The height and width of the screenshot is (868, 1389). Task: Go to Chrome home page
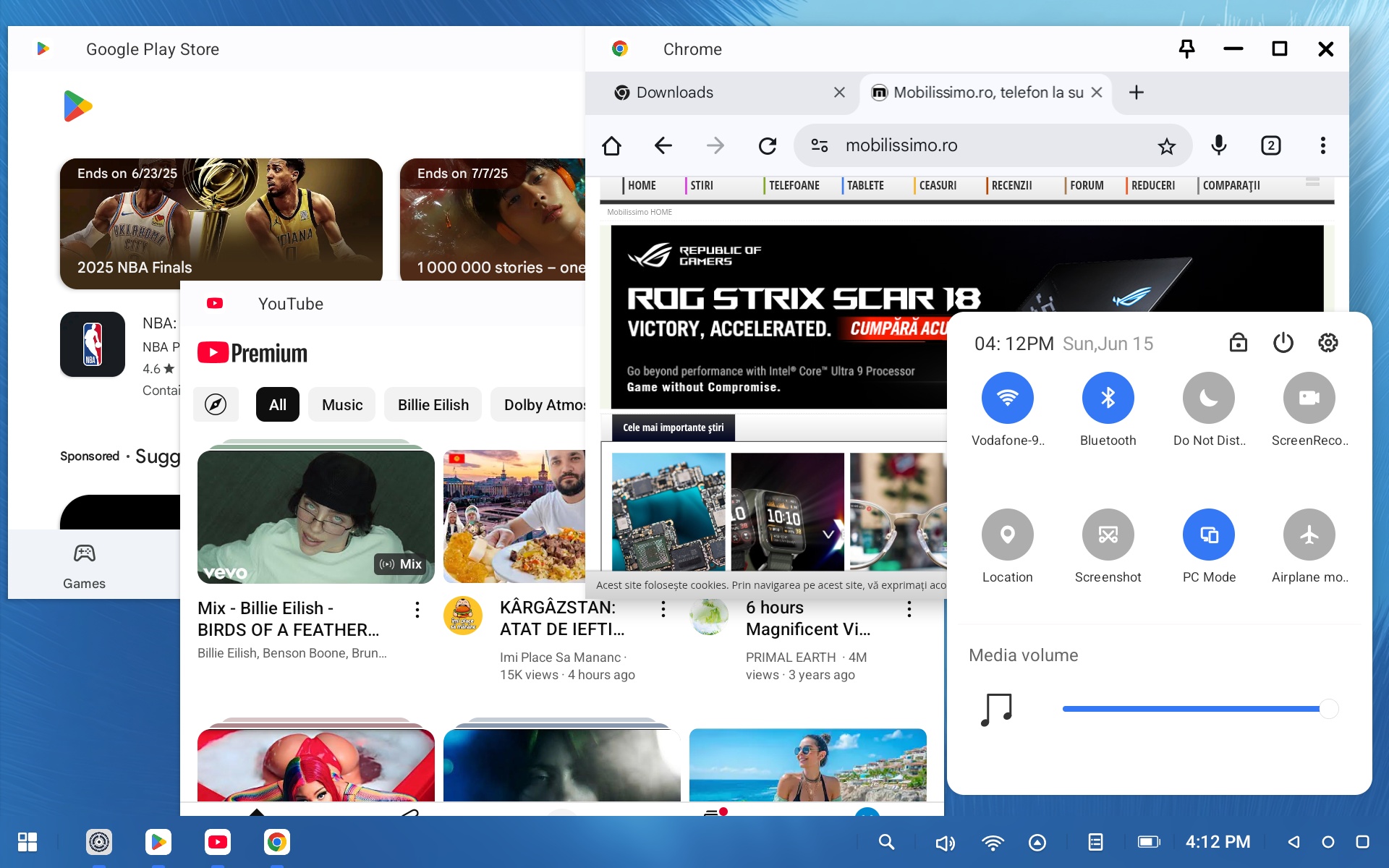(x=611, y=145)
